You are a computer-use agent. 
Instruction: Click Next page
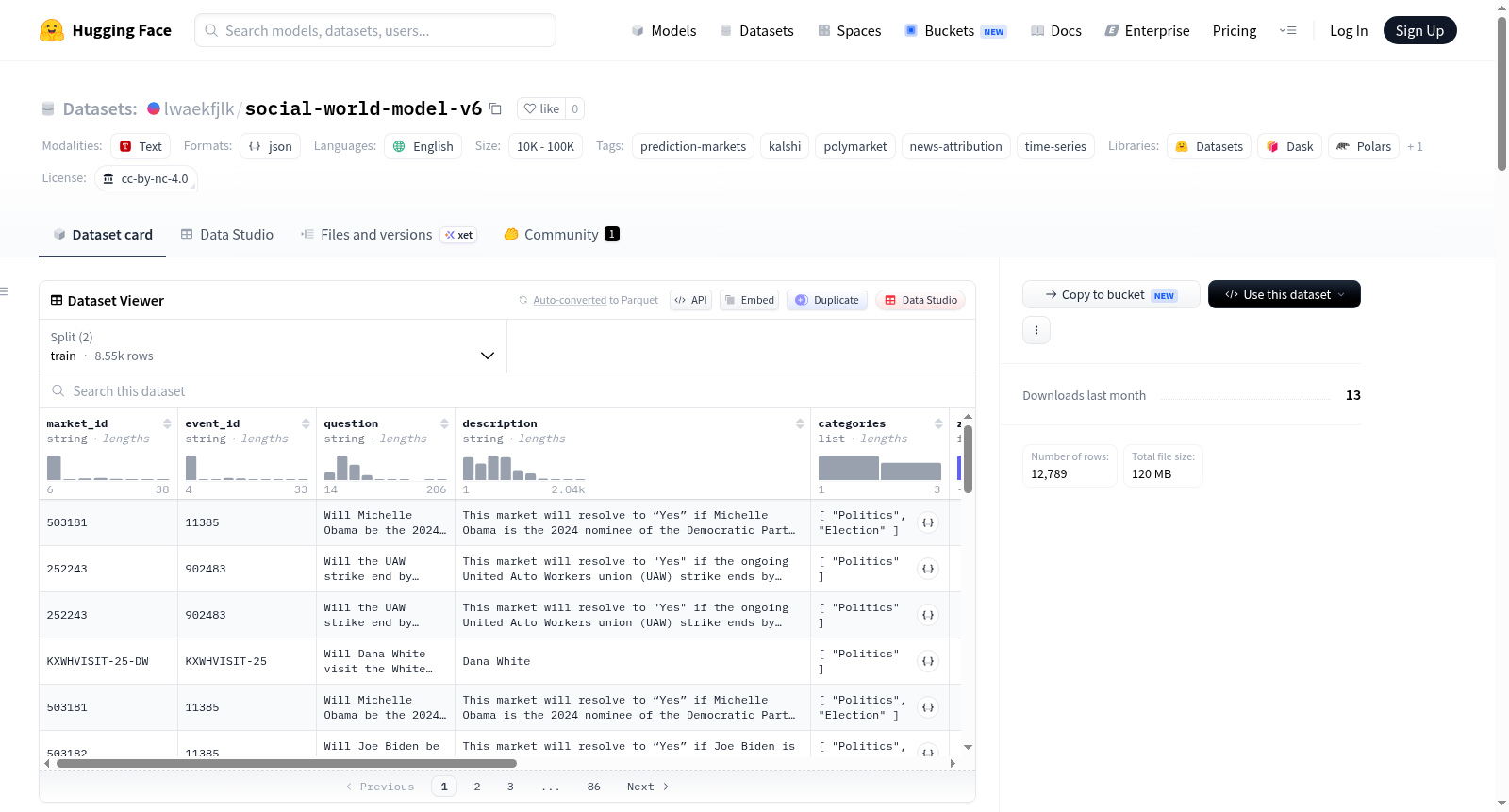coord(647,787)
